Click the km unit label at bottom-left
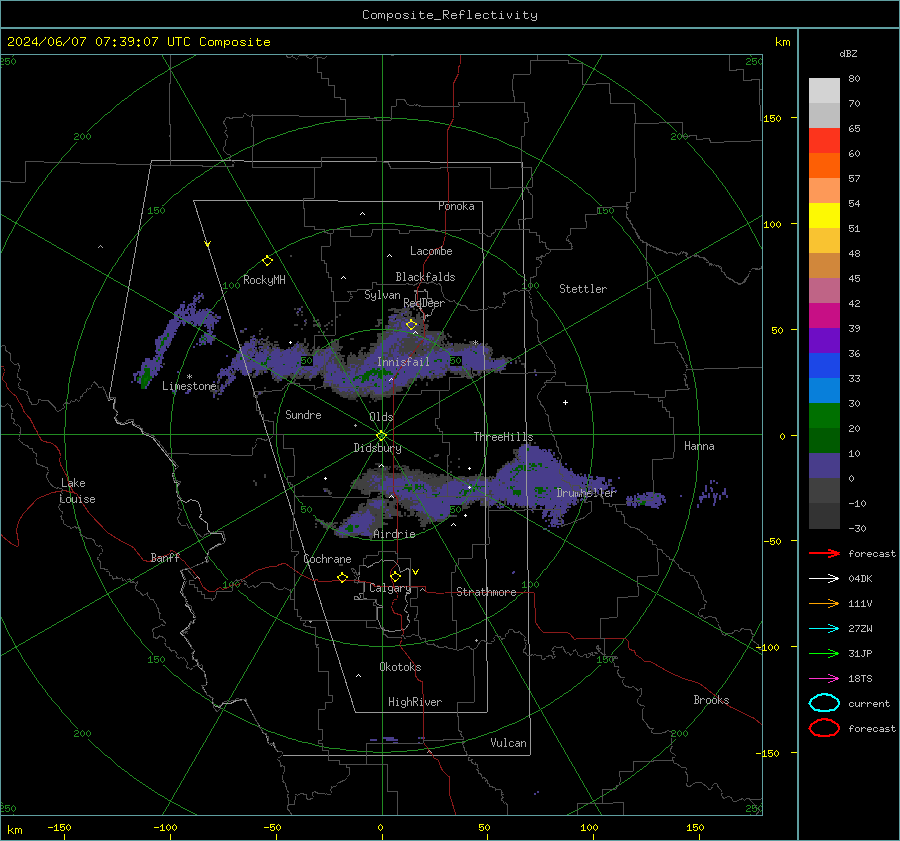 [15, 830]
